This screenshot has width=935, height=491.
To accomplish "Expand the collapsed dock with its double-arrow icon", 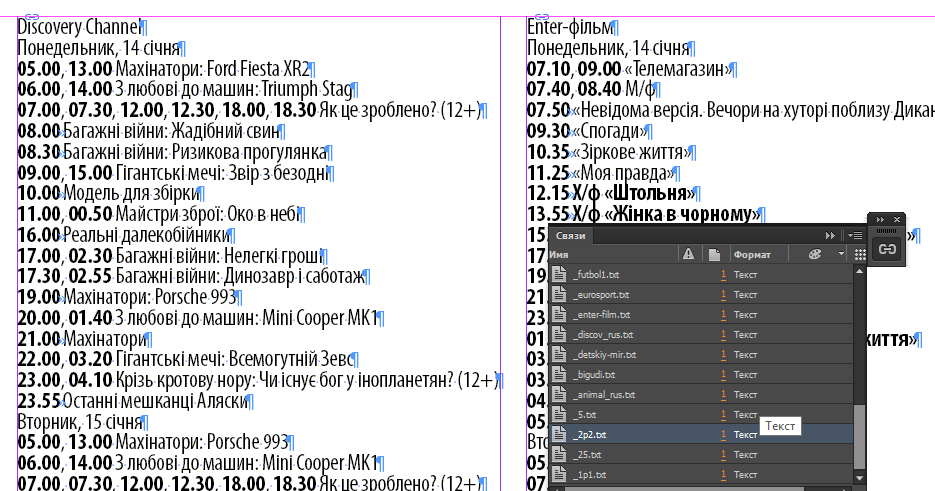I will [880, 220].
